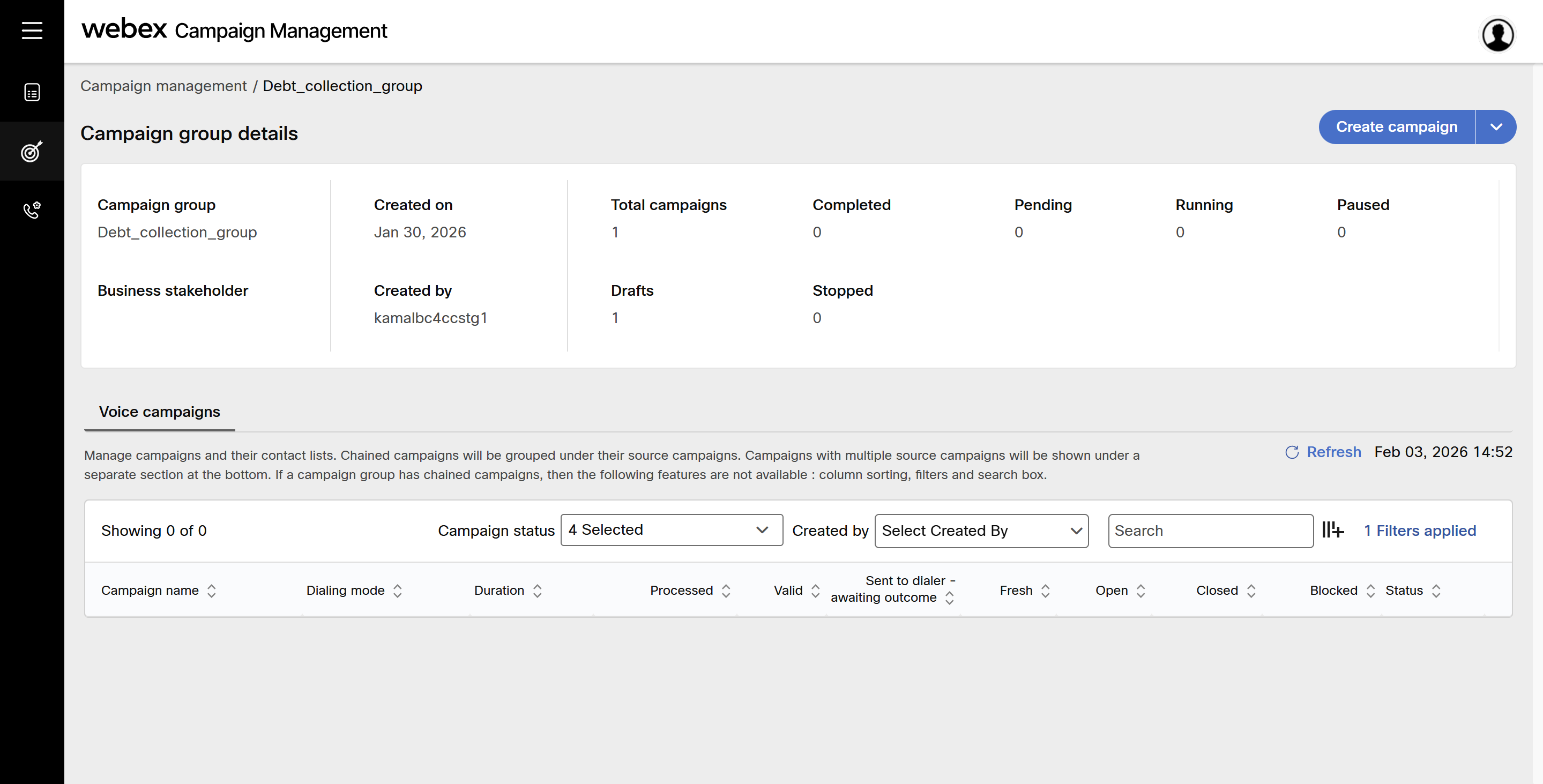Sort by Duration column arrows

click(x=538, y=591)
